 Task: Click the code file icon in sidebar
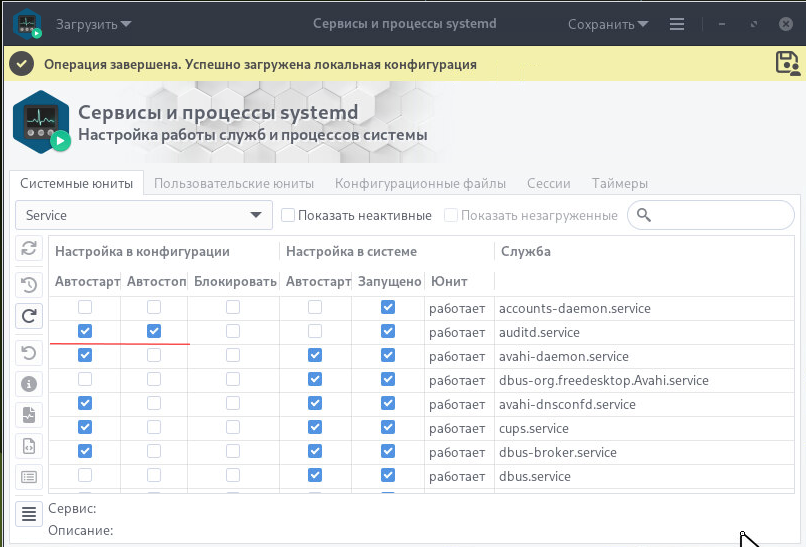tap(29, 446)
